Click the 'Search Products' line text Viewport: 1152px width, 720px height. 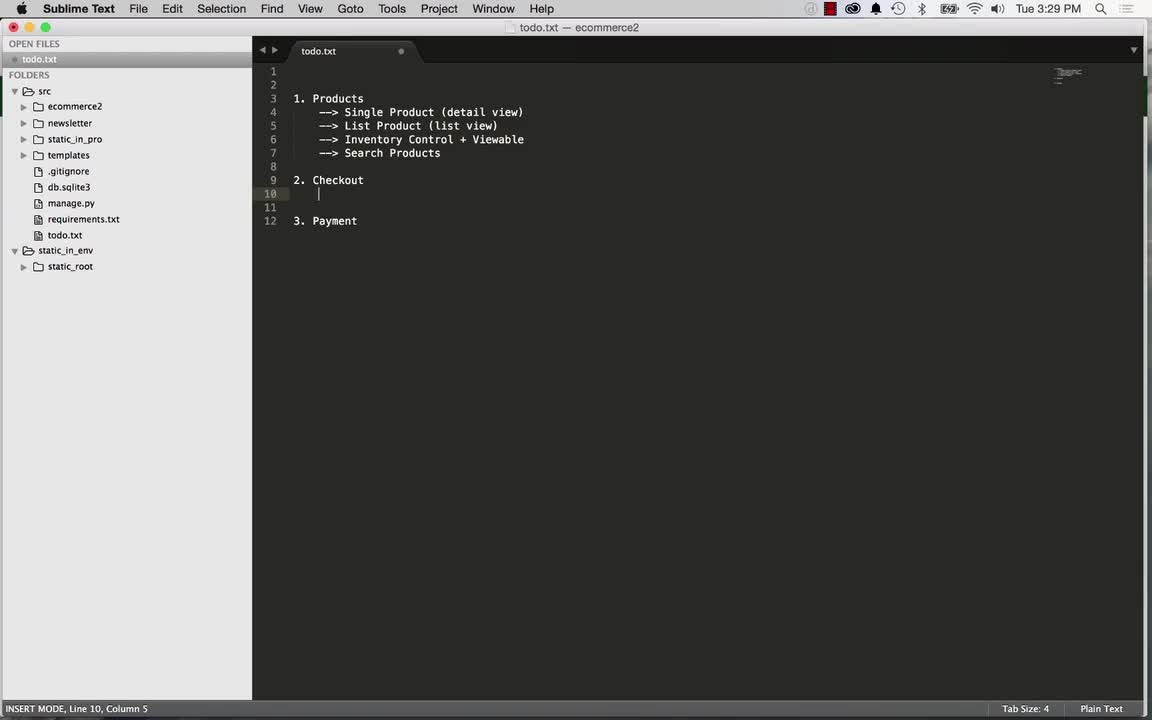click(x=392, y=154)
